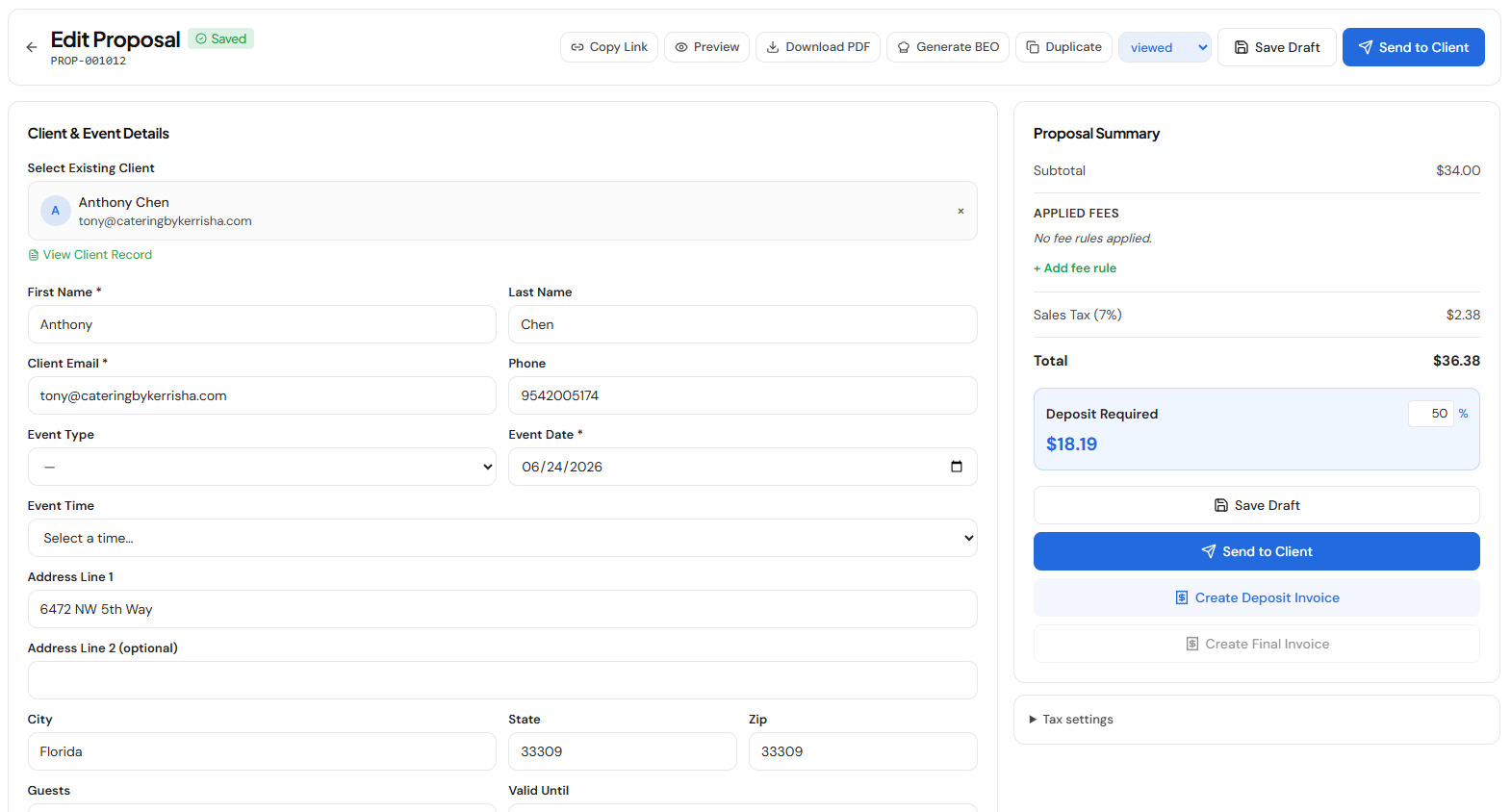The width and height of the screenshot is (1511, 812).
Task: Click the Zip input field
Action: click(863, 751)
